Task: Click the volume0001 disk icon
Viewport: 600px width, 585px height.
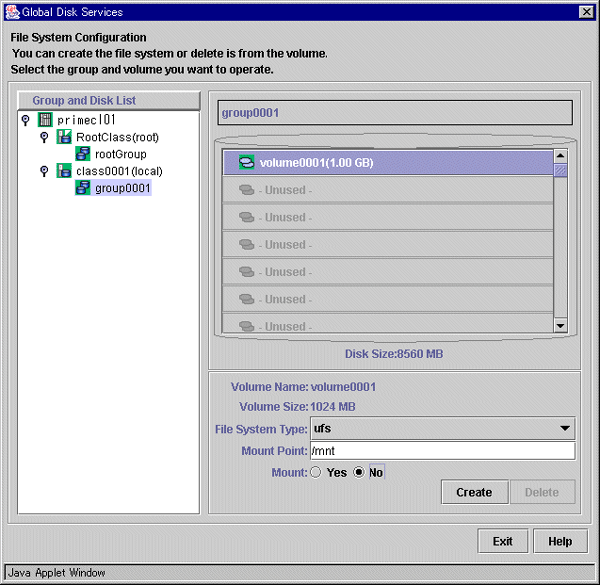Action: click(246, 162)
